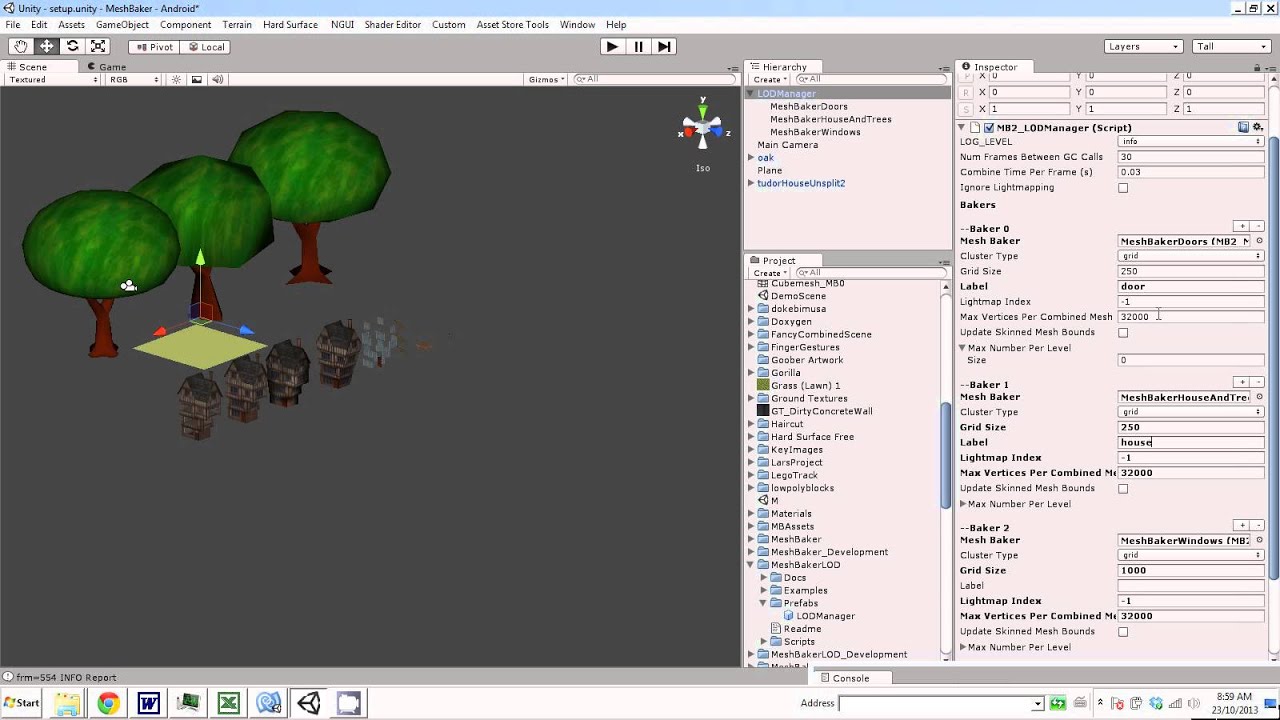Toggle Baker 0 Update Skinned Mesh Bounds
Image resolution: width=1280 pixels, height=720 pixels.
click(x=1123, y=333)
